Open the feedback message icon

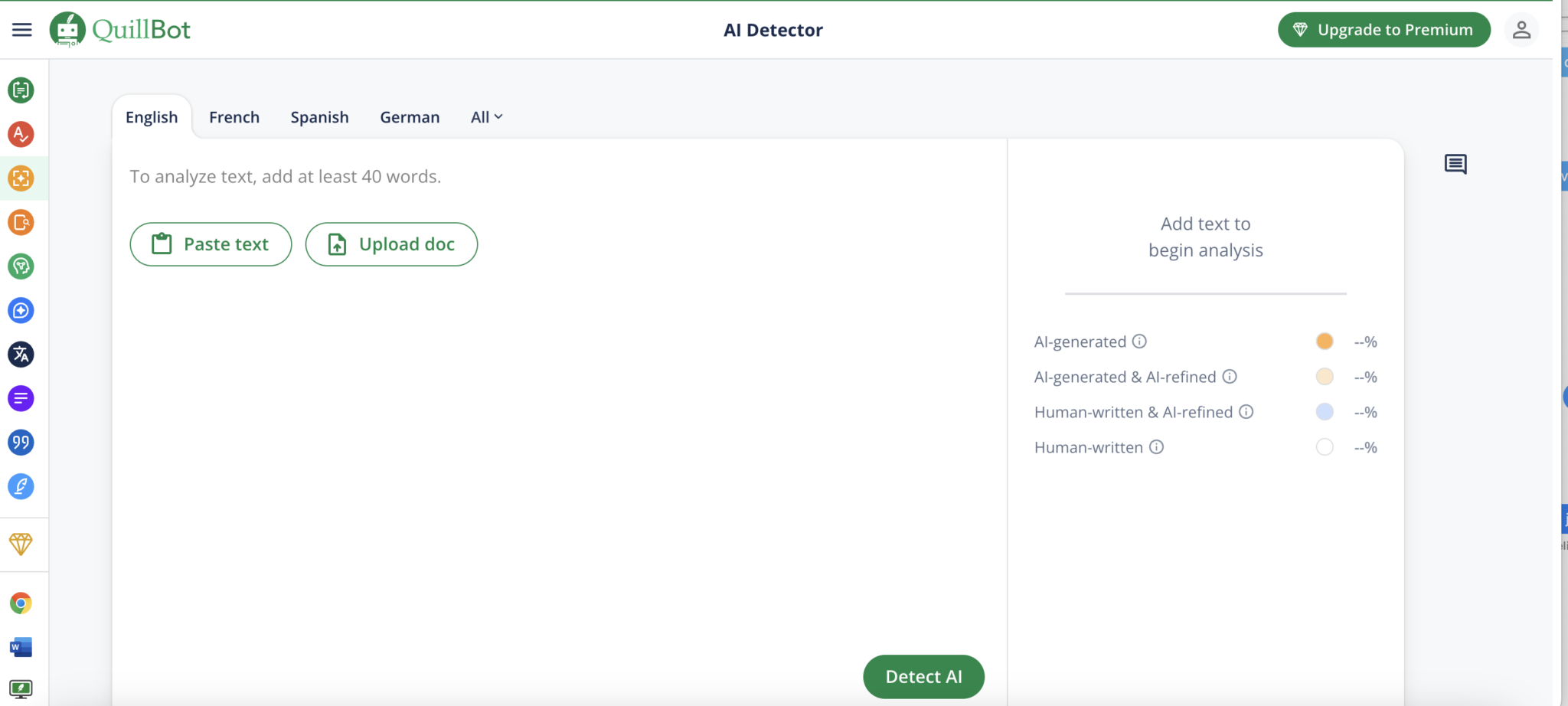1455,164
